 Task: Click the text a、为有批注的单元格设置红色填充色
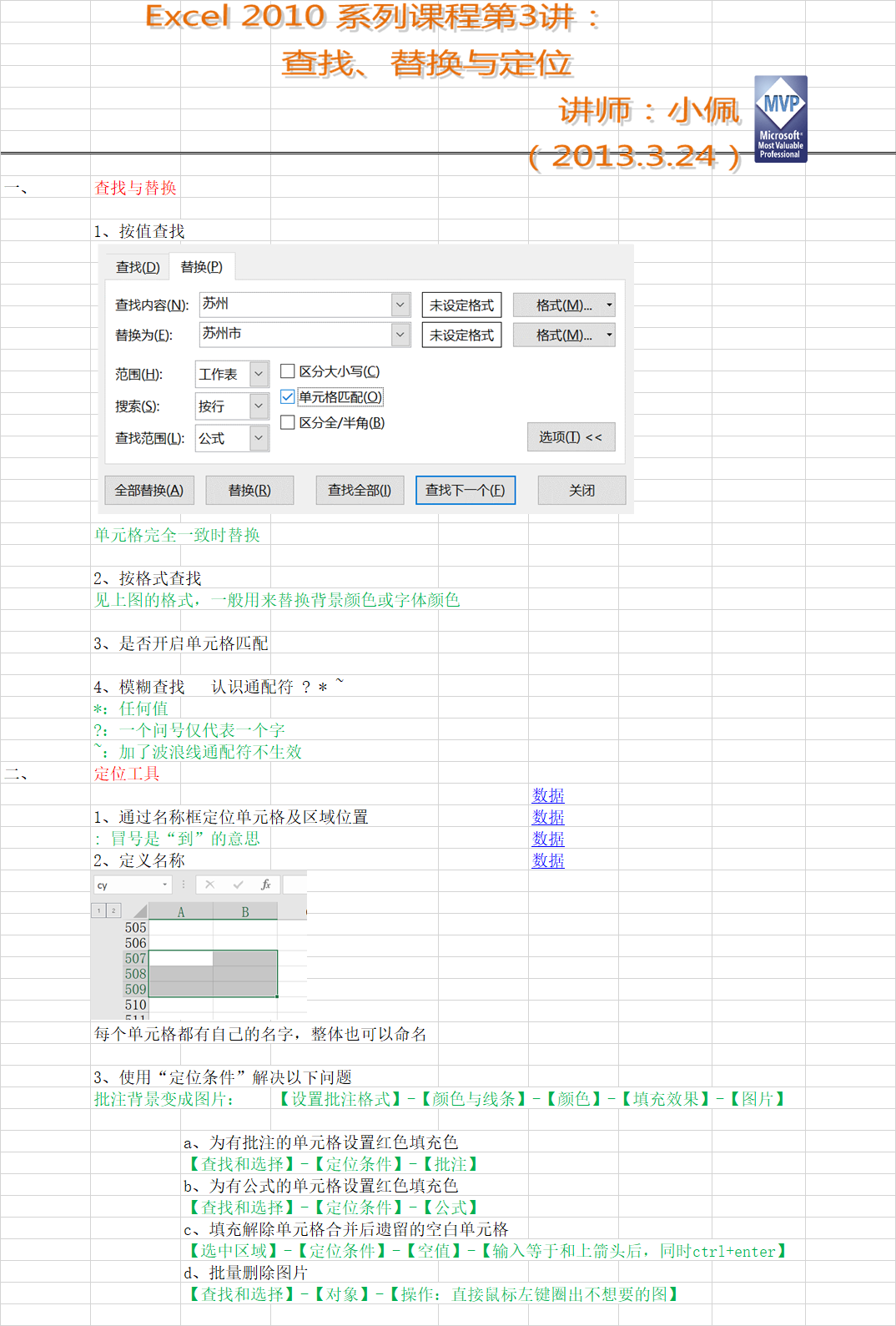click(321, 1142)
